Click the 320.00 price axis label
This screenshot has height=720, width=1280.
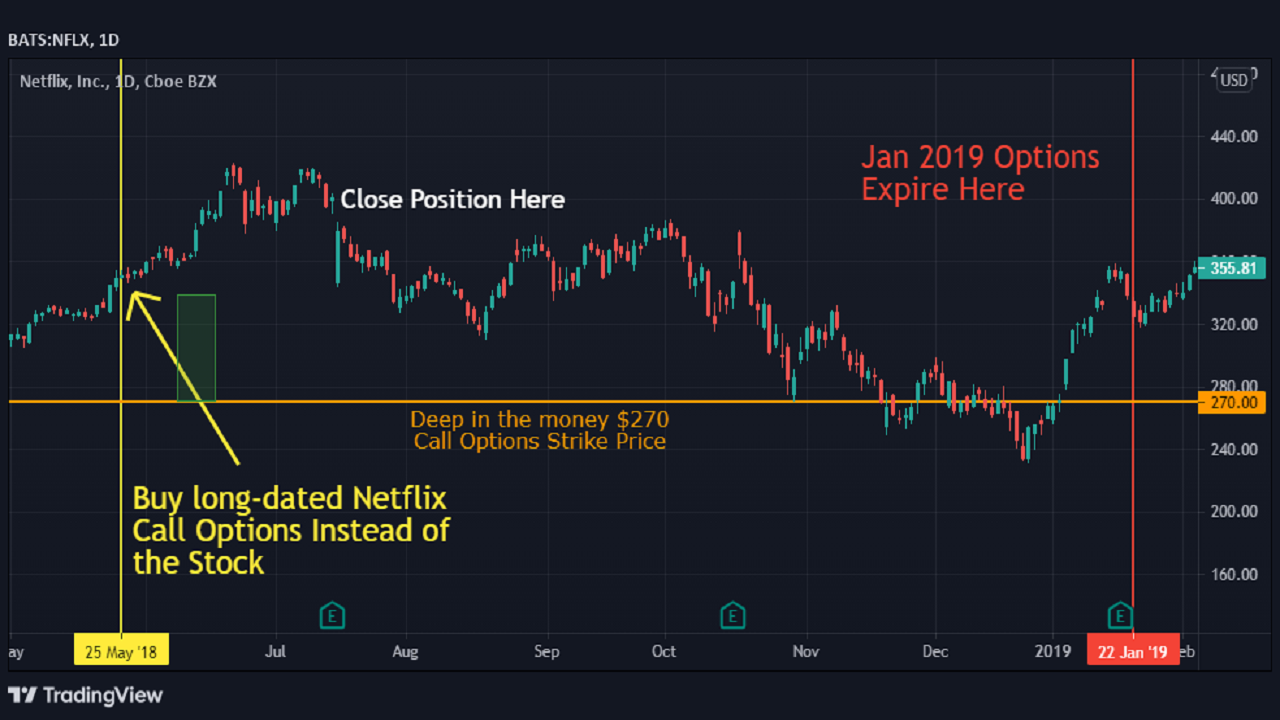[1233, 324]
